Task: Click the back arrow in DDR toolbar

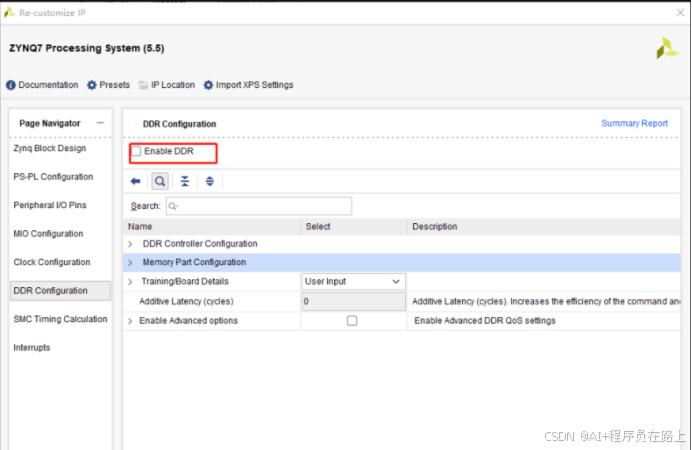Action: click(135, 181)
